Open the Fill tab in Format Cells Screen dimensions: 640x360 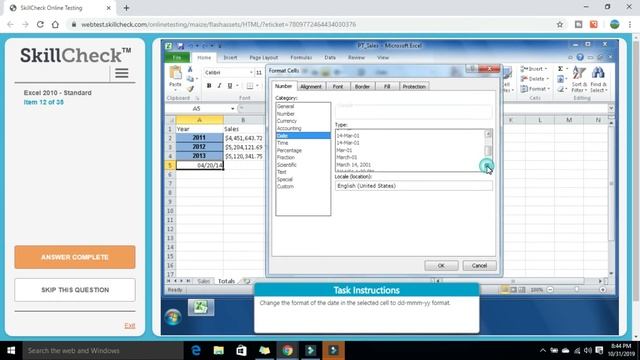(387, 87)
